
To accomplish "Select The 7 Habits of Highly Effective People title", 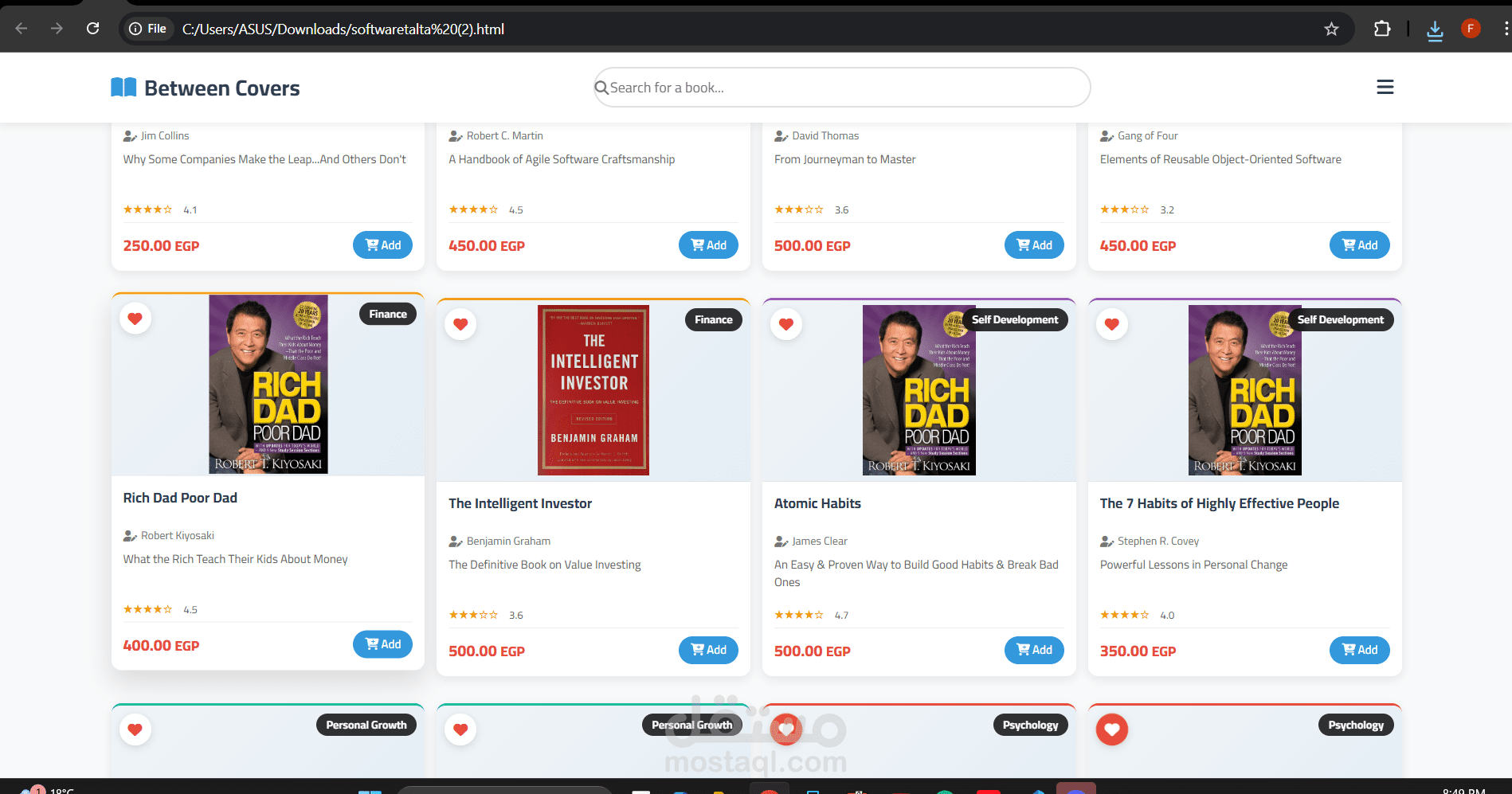I will [x=1220, y=503].
